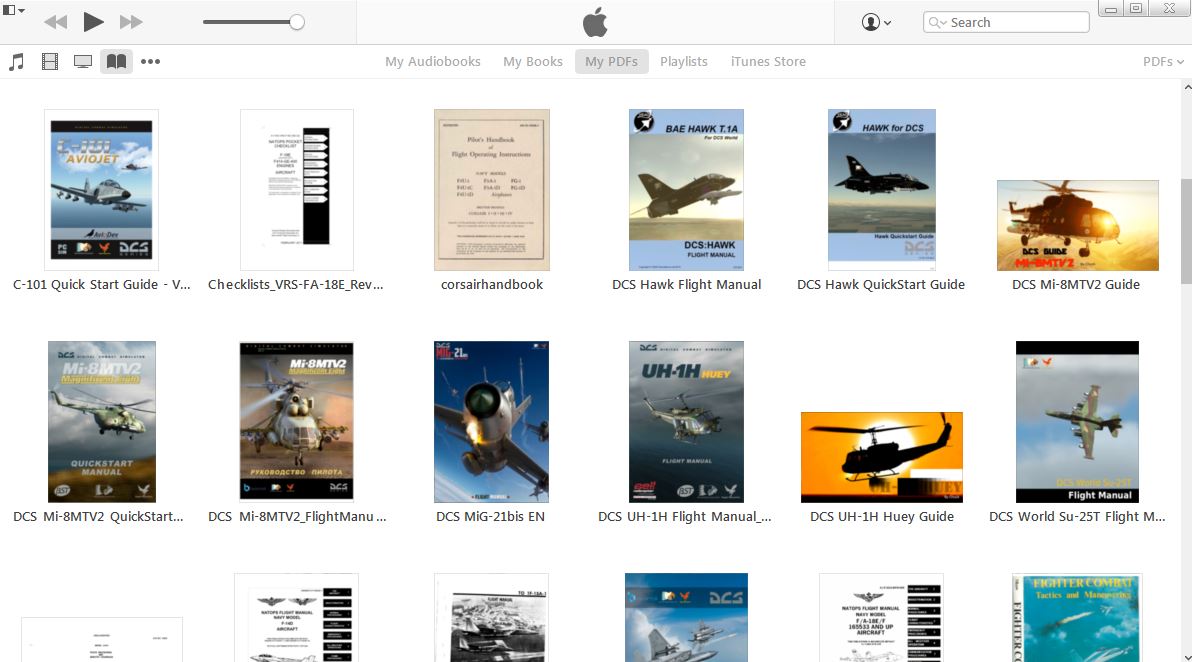Switch to the TV Shows library icon

(x=83, y=62)
